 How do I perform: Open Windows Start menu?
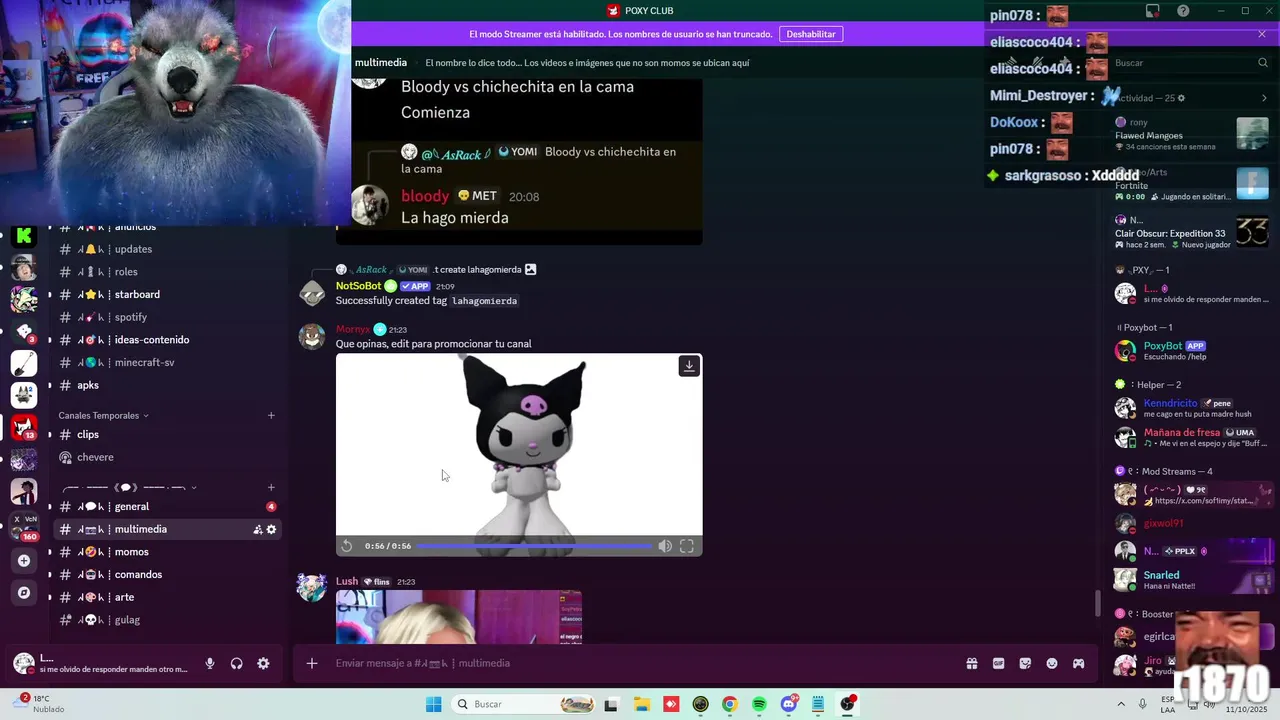433,704
